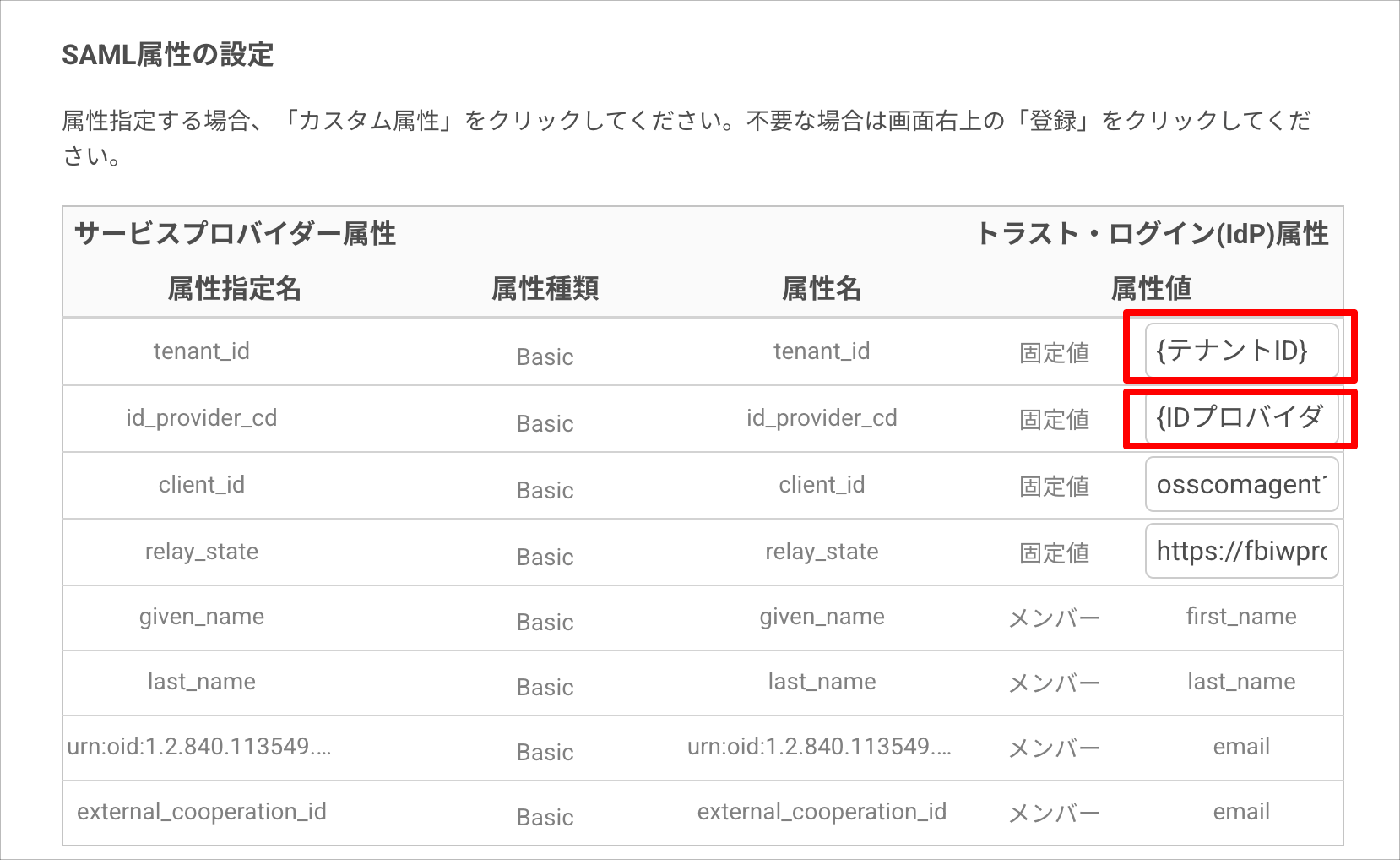
Task: Click the {テナントID} value input field
Action: tap(1240, 350)
